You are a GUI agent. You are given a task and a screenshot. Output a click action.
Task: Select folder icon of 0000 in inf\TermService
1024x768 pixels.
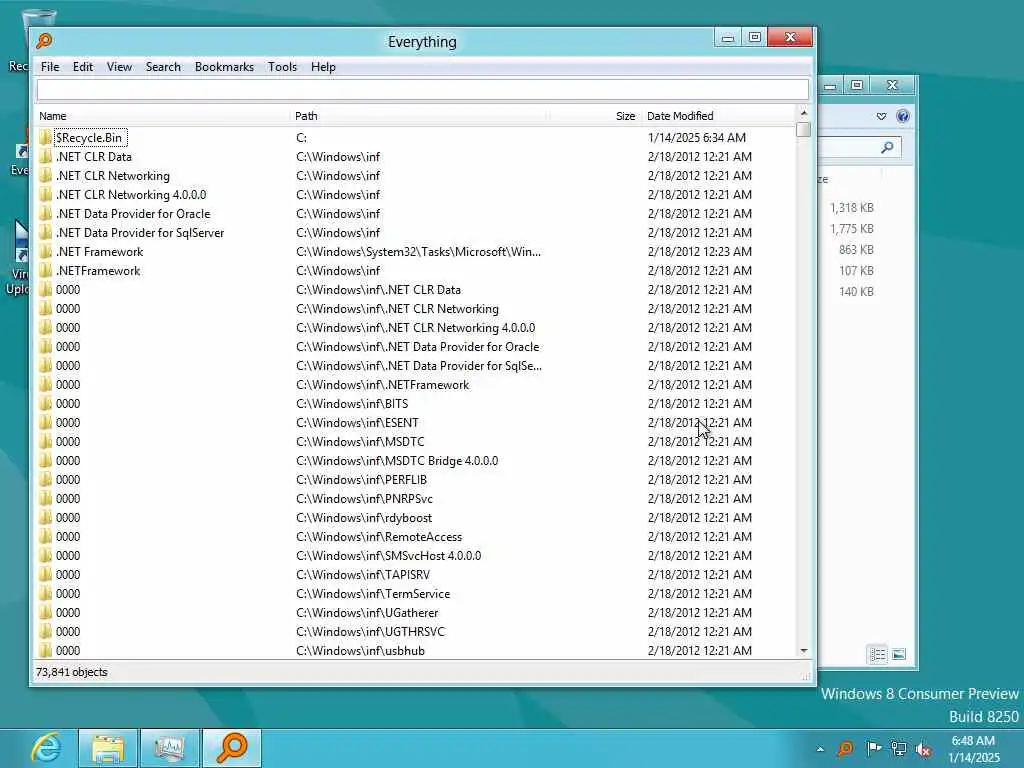pyautogui.click(x=45, y=594)
